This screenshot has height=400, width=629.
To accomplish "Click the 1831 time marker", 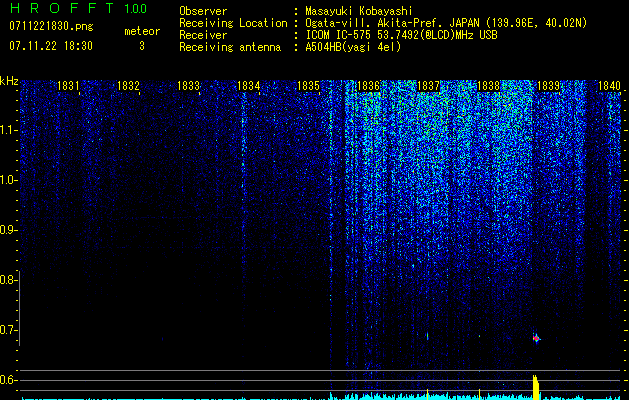I will point(68,85).
